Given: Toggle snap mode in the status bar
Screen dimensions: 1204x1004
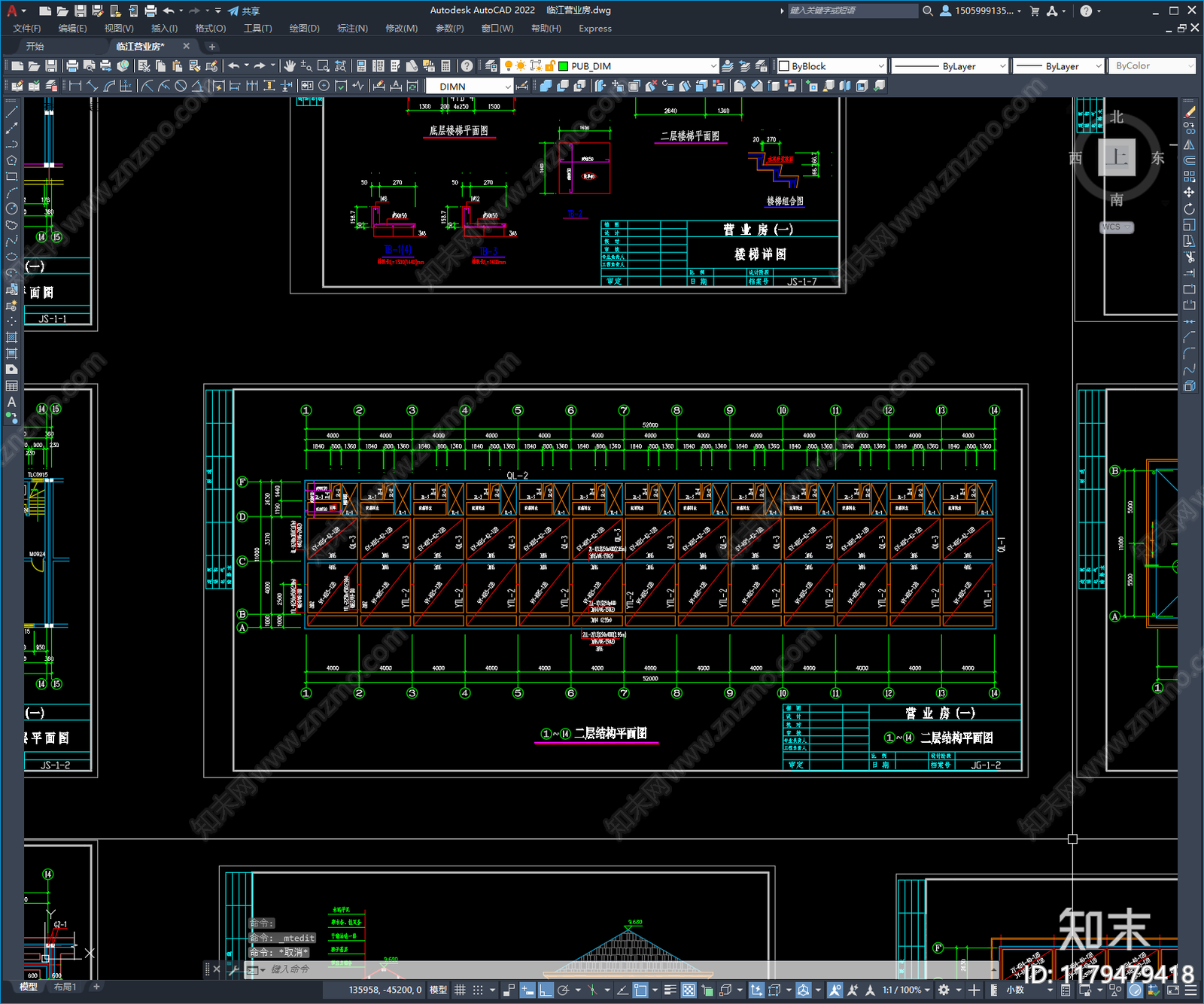Looking at the screenshot, I should [478, 990].
